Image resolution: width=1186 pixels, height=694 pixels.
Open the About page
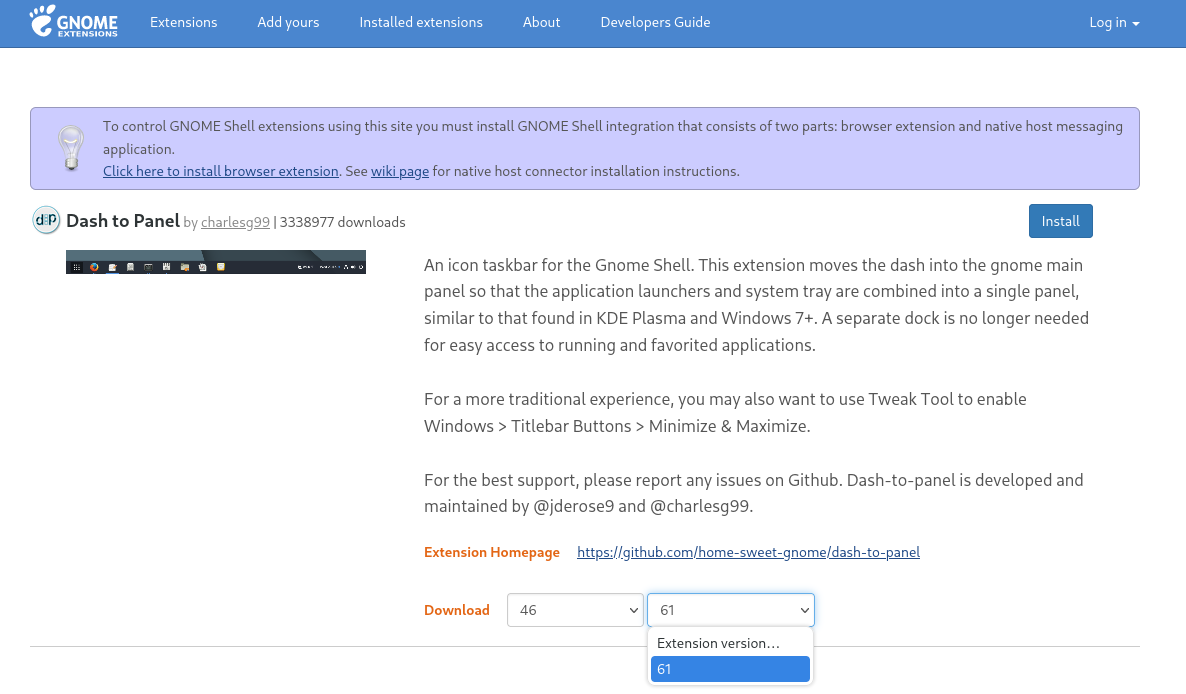[542, 23]
